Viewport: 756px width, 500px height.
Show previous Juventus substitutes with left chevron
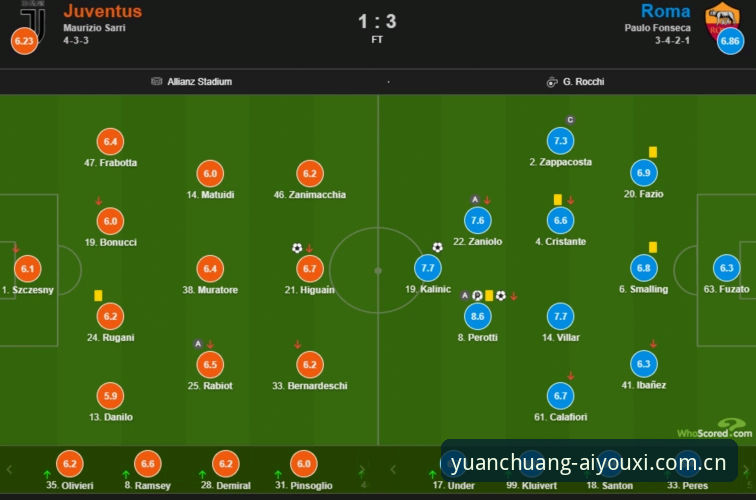tap(9, 469)
